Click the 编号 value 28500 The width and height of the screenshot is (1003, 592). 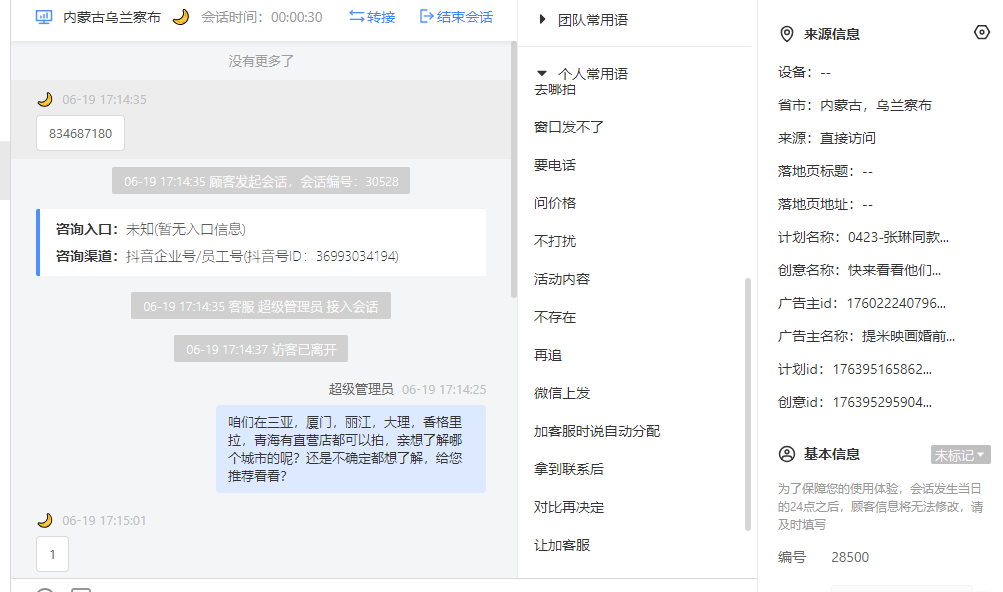[850, 557]
